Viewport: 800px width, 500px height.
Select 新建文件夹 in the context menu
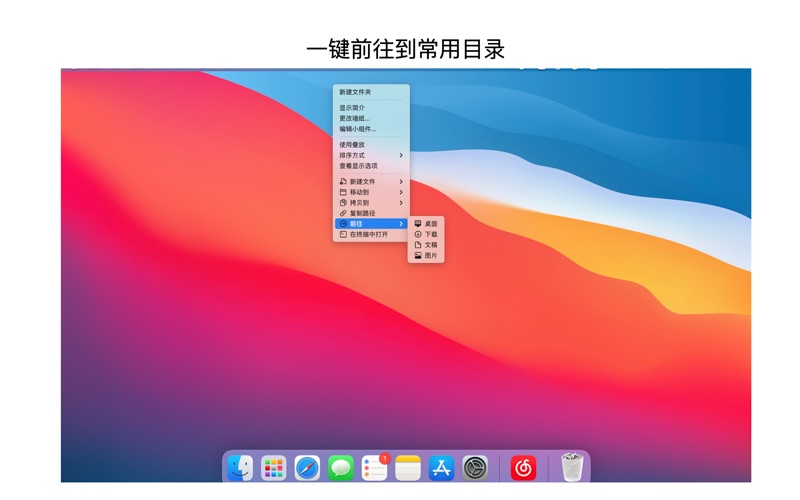(x=371, y=92)
